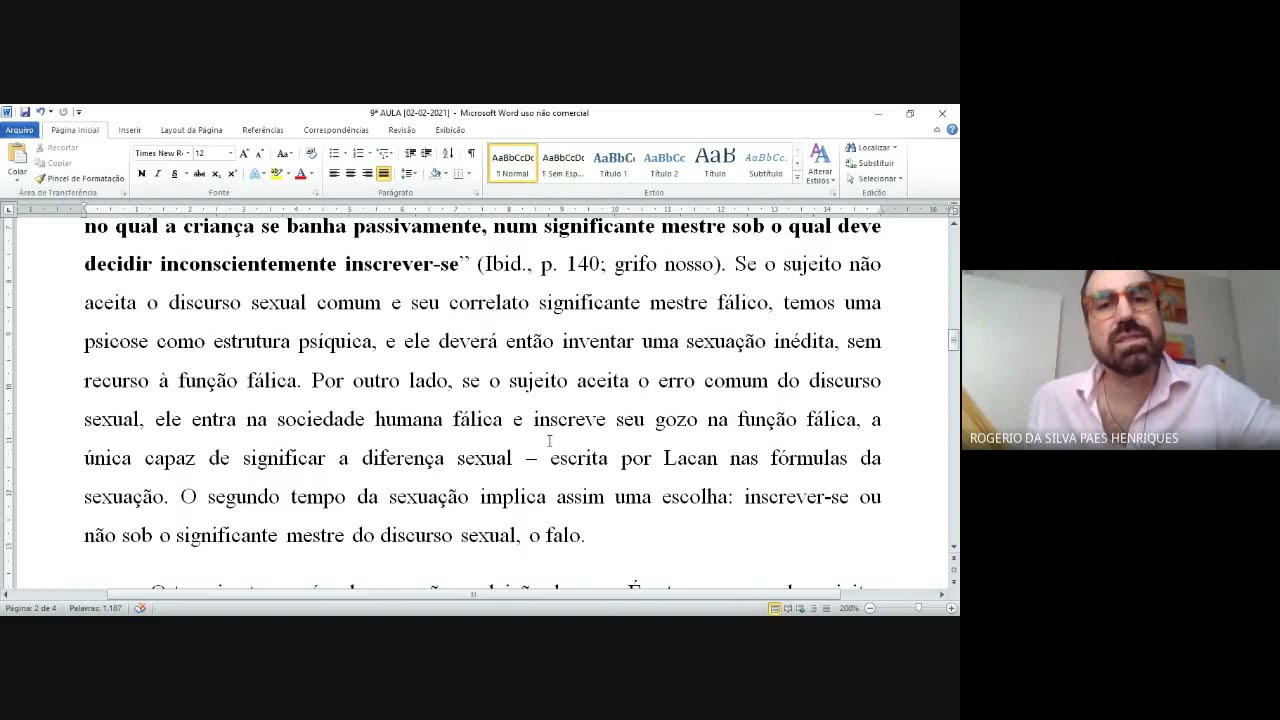Click the sort A-Z icon
Viewport: 1280px width, 720px height.
coord(447,153)
